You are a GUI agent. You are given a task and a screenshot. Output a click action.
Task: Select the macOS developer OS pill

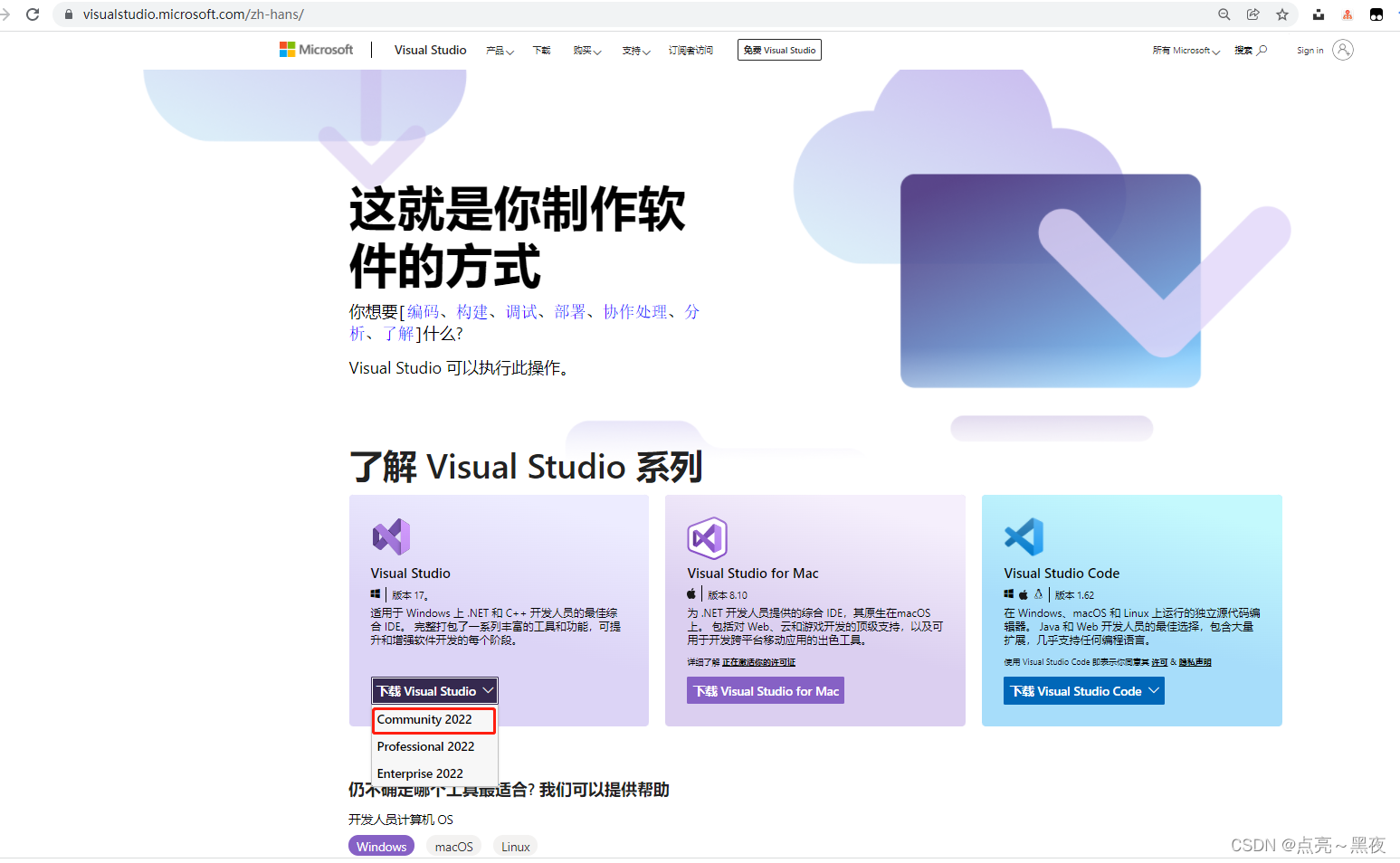pos(452,846)
